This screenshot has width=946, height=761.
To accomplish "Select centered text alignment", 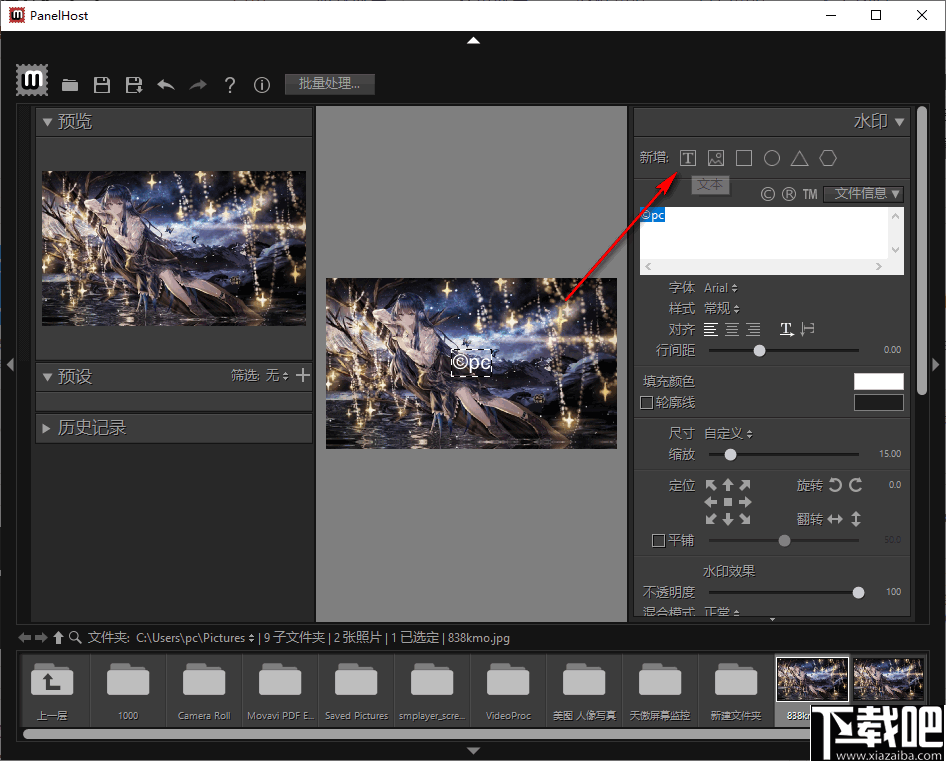I will [732, 330].
